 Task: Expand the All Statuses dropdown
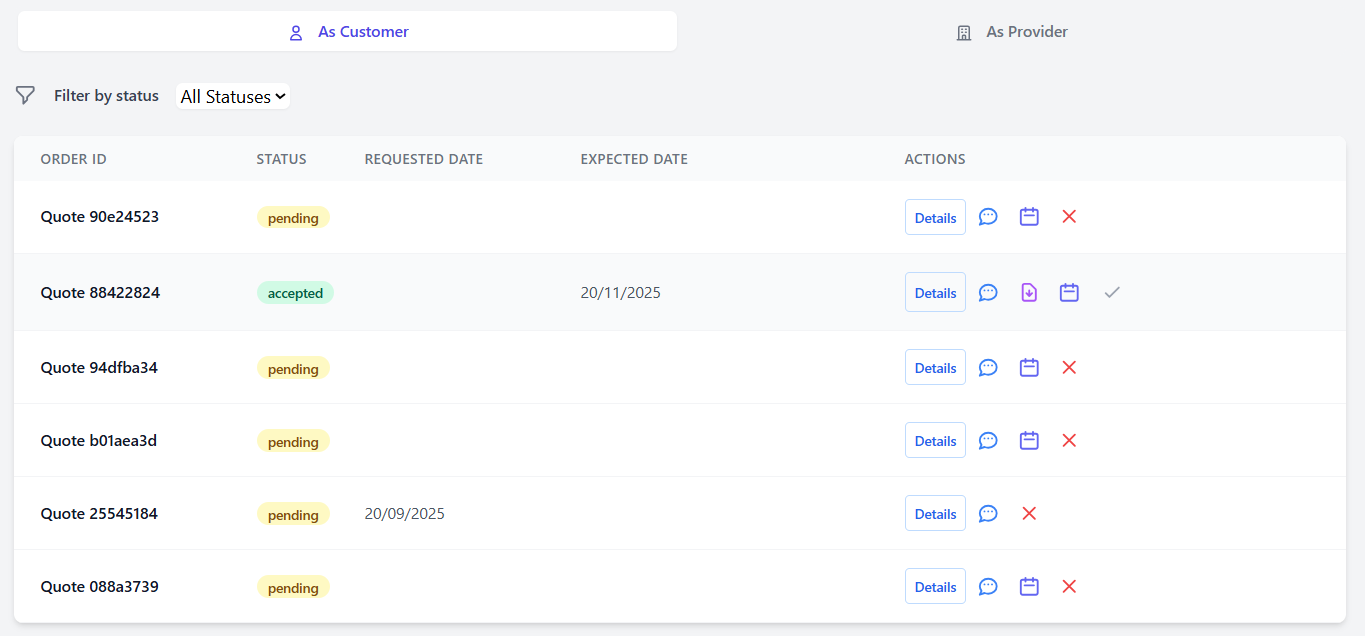[233, 97]
